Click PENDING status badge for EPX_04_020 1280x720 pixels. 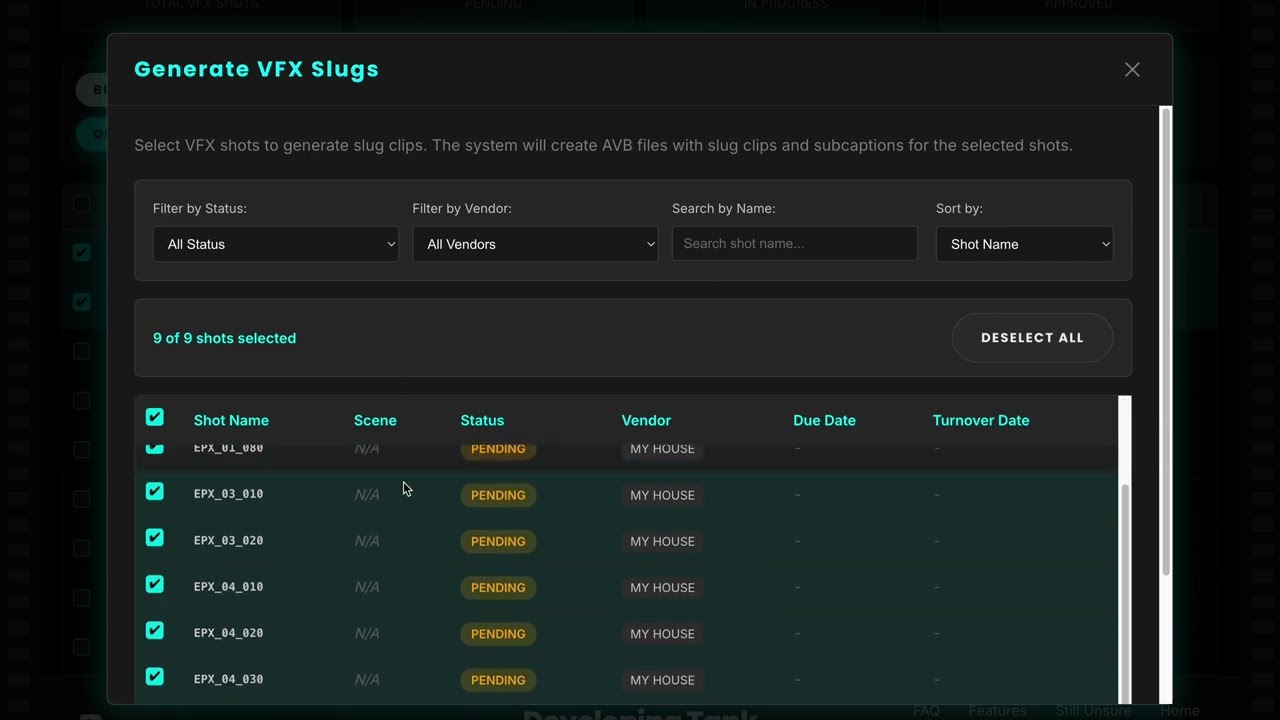(x=498, y=634)
